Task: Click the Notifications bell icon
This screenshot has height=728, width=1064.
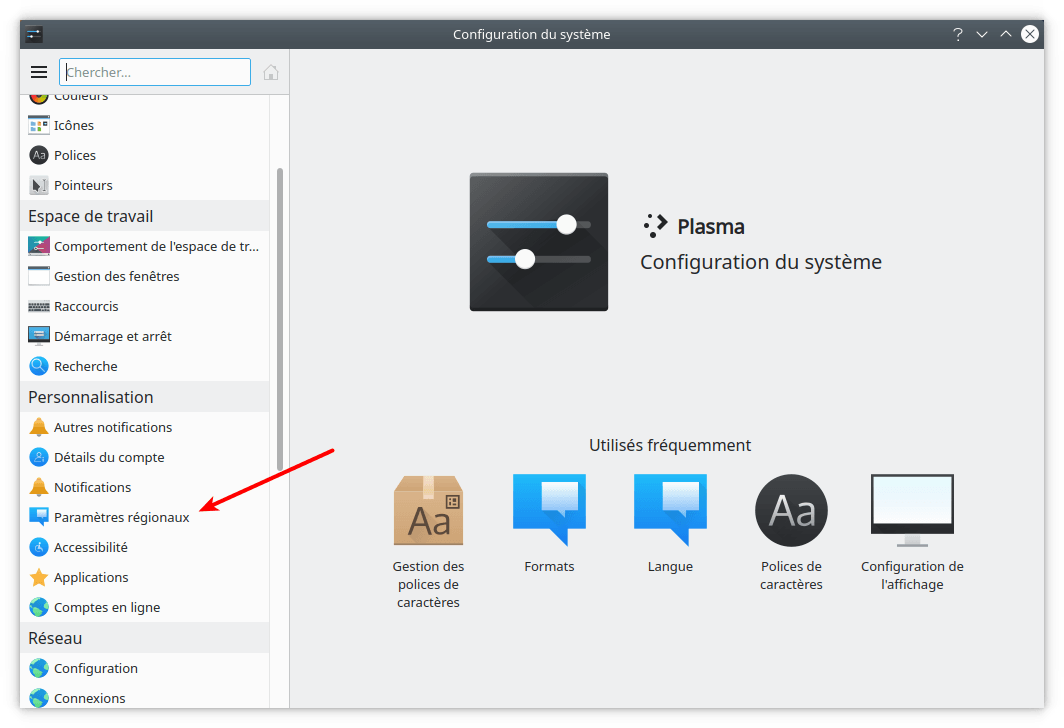Action: (39, 487)
